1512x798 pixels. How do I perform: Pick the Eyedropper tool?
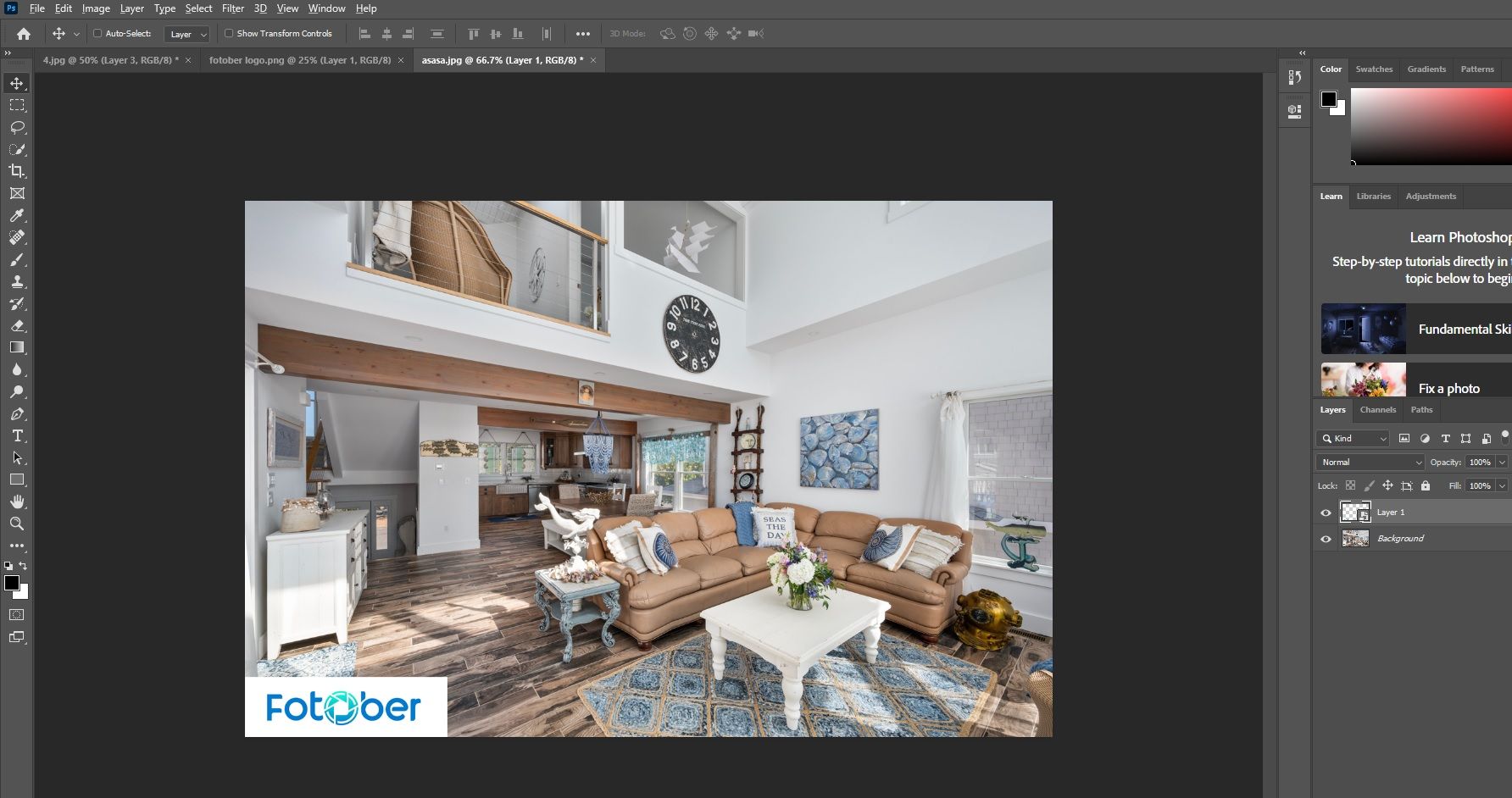pyautogui.click(x=17, y=215)
